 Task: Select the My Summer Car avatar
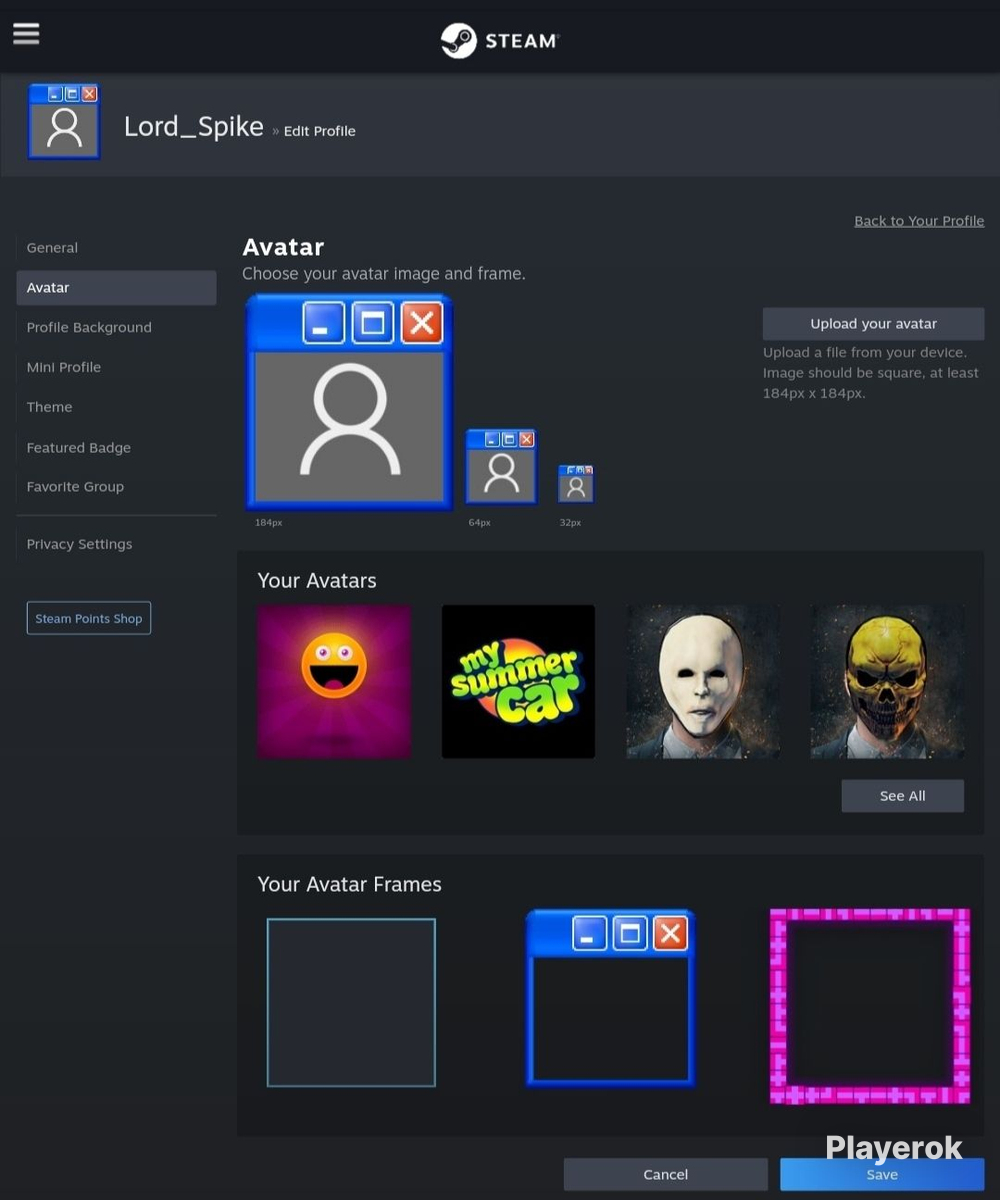pos(518,681)
